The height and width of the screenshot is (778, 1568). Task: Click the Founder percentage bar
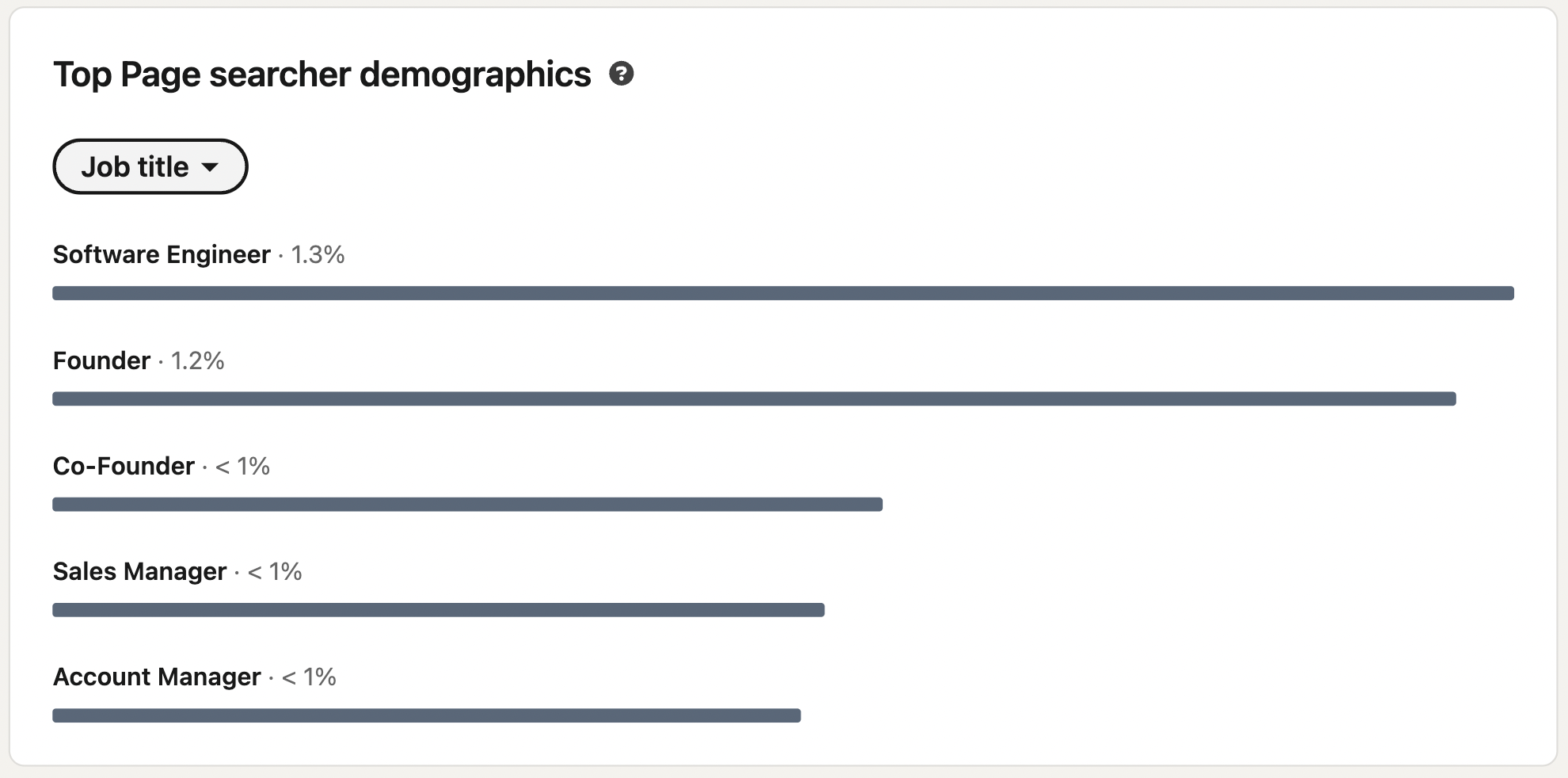coord(754,399)
